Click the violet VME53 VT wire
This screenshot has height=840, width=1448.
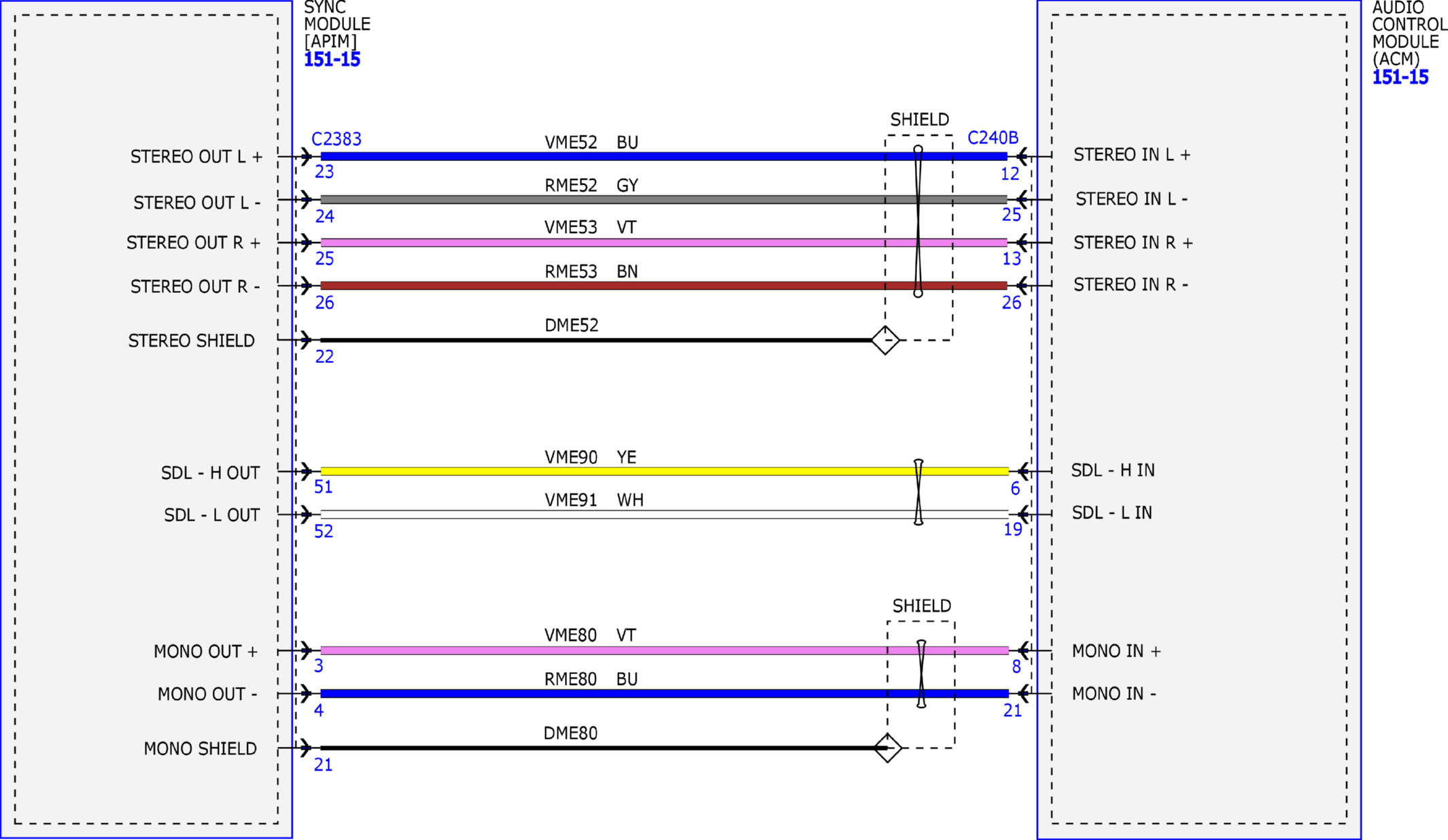[x=664, y=243]
